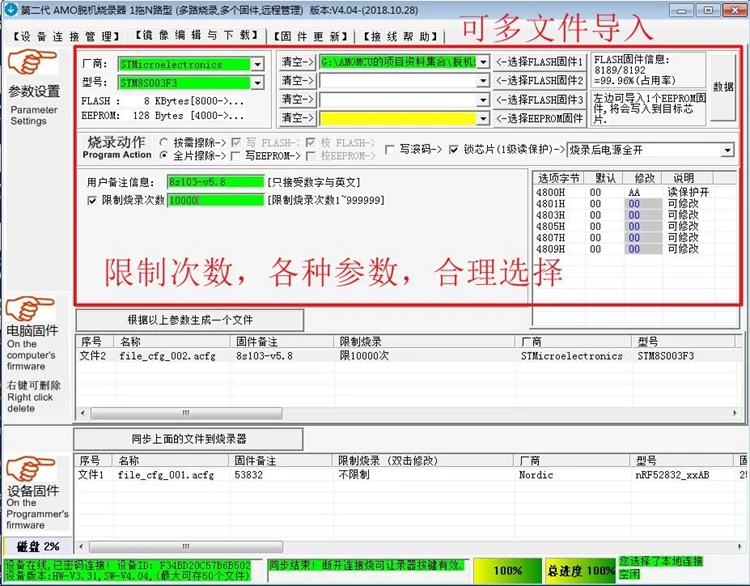Clear FLASH firmware 2 with 清空 button
The height and width of the screenshot is (586, 750).
[x=297, y=81]
